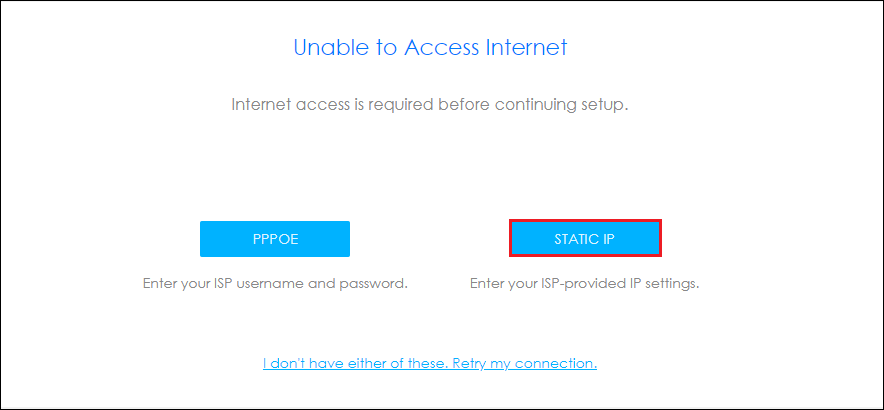Select the STATIC IP button
Viewport: 884px width, 410px height.
(x=585, y=239)
